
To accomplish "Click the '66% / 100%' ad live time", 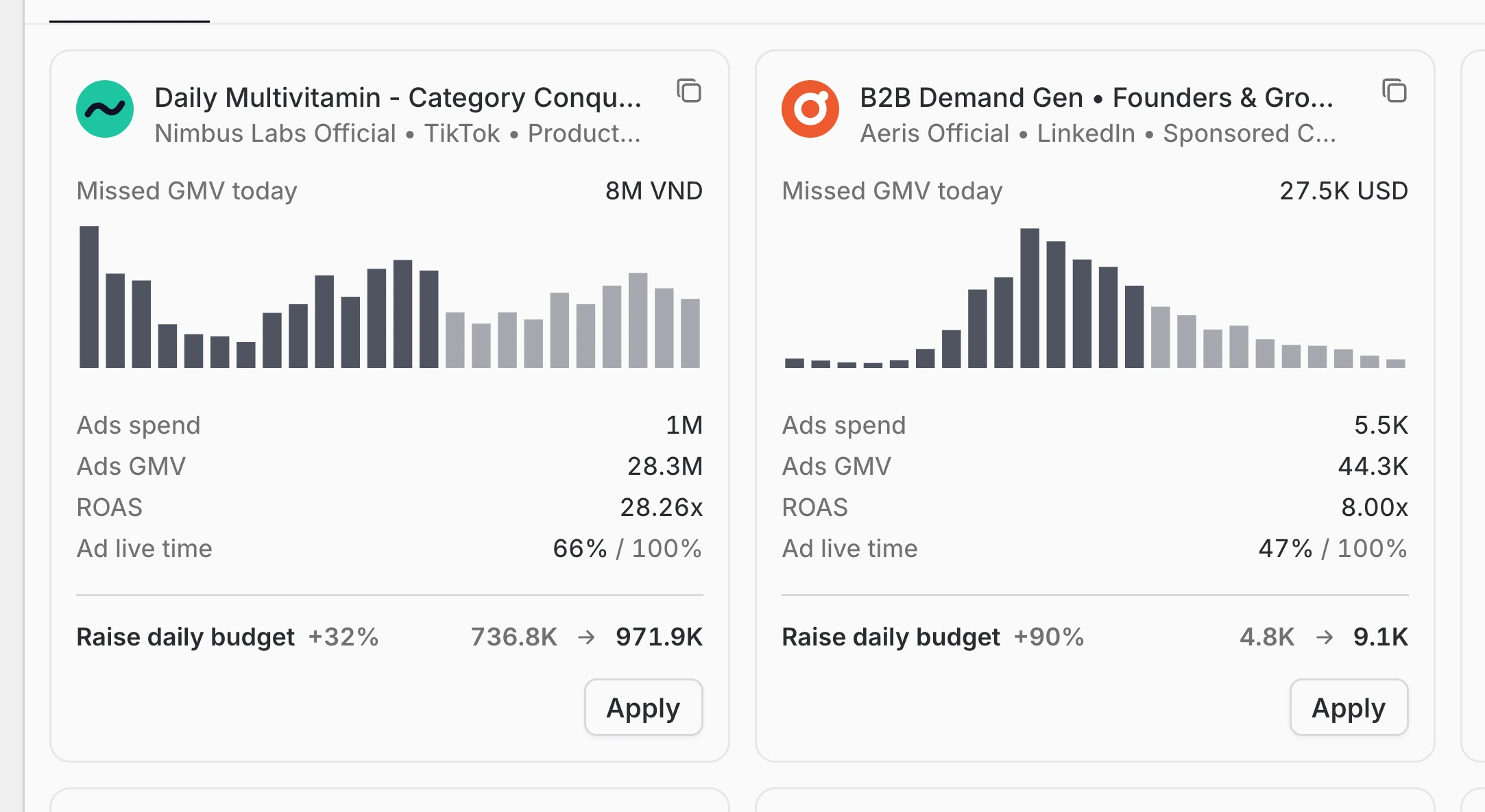I will [x=627, y=548].
